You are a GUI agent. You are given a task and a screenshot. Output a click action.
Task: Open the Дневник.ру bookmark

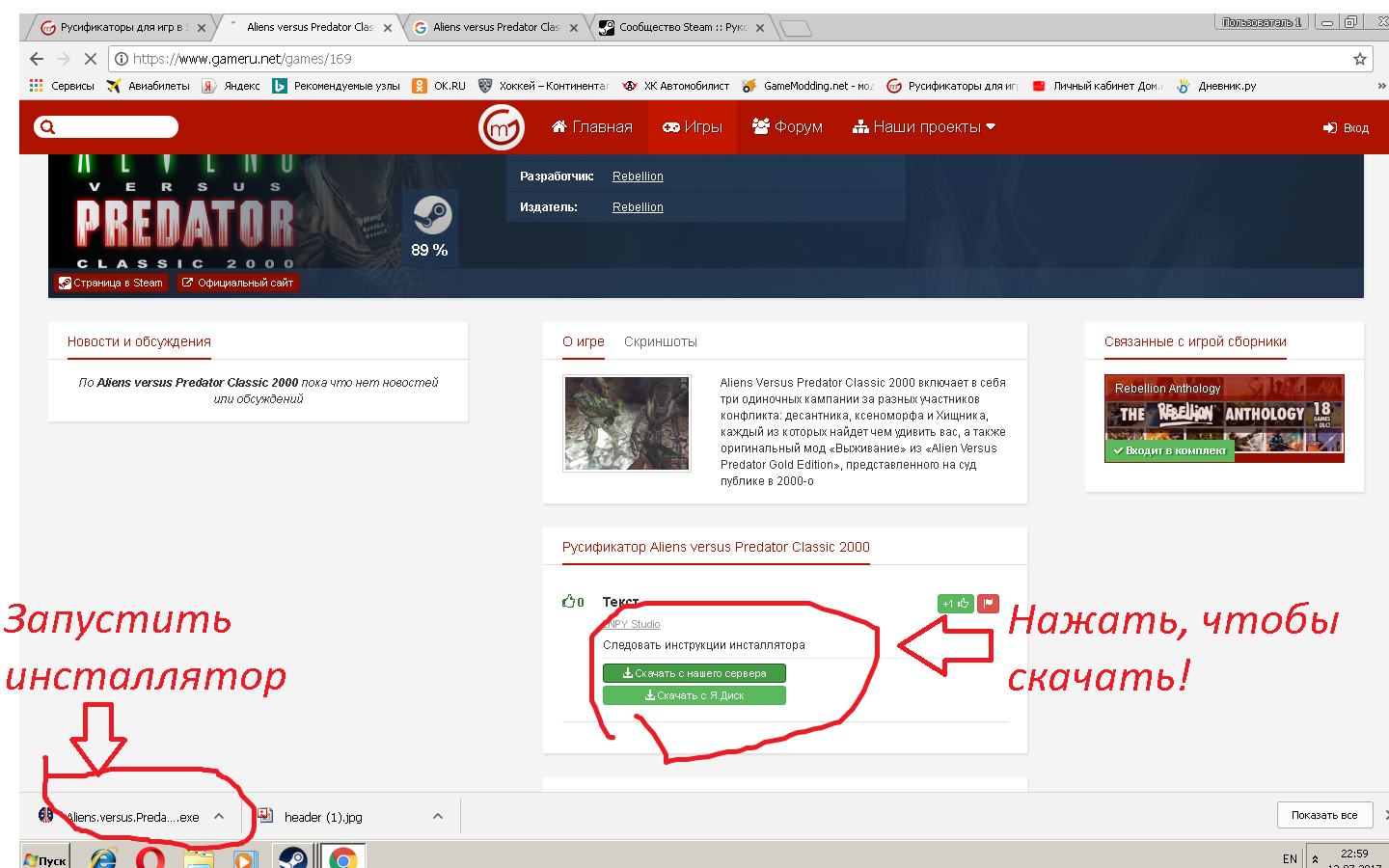point(1215,86)
